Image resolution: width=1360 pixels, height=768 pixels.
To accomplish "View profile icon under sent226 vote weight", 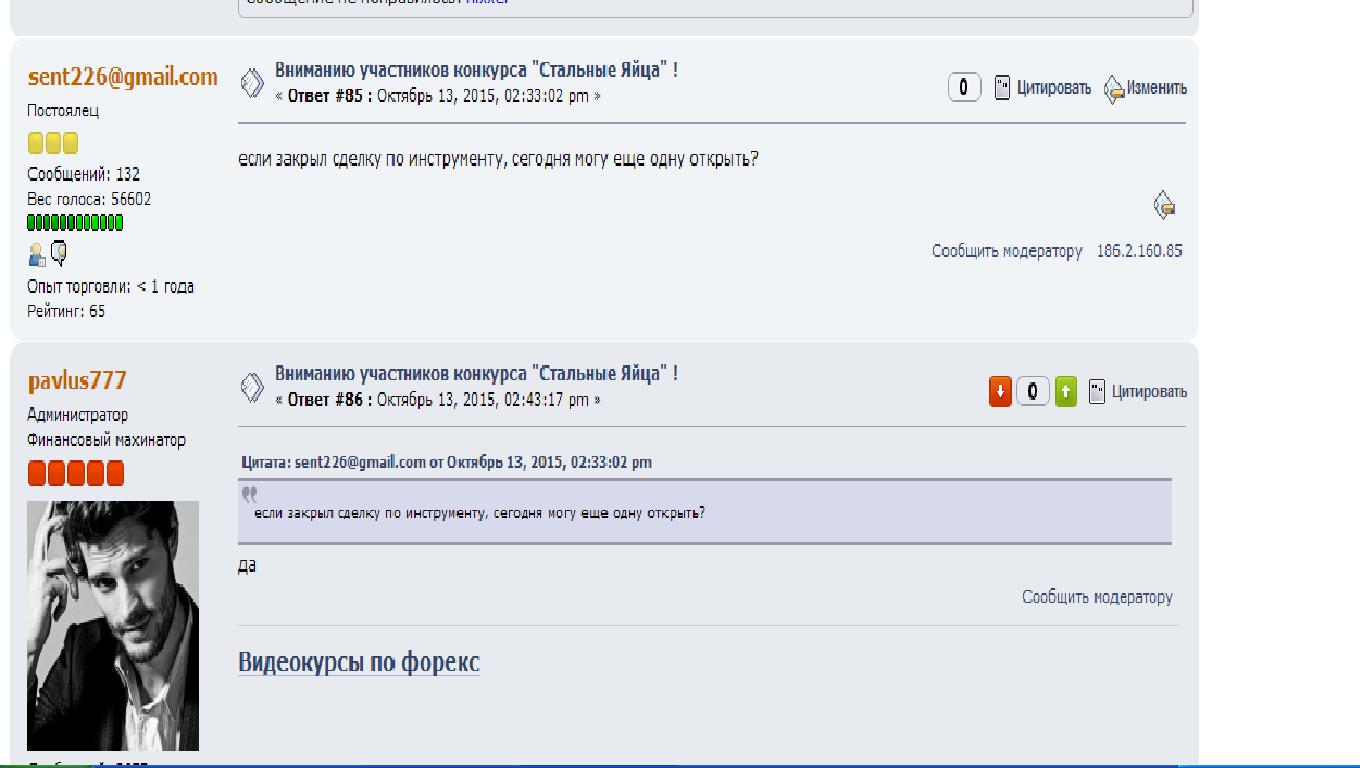I will pos(36,255).
